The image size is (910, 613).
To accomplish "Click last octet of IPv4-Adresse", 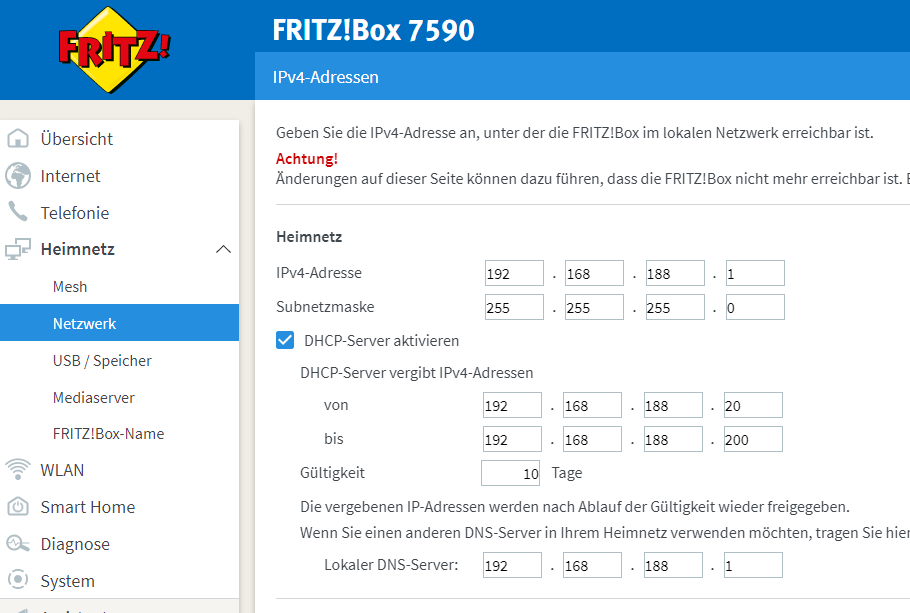I will coord(755,273).
